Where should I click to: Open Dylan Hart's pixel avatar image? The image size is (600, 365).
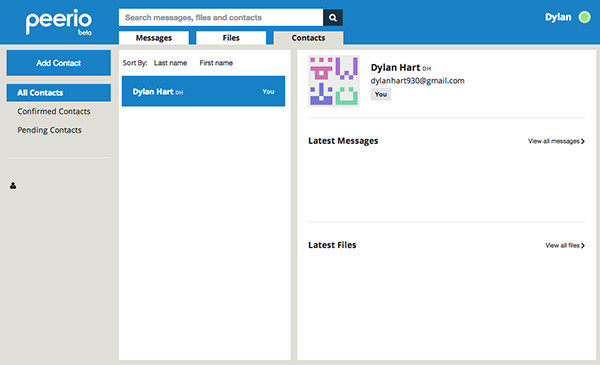pos(334,81)
